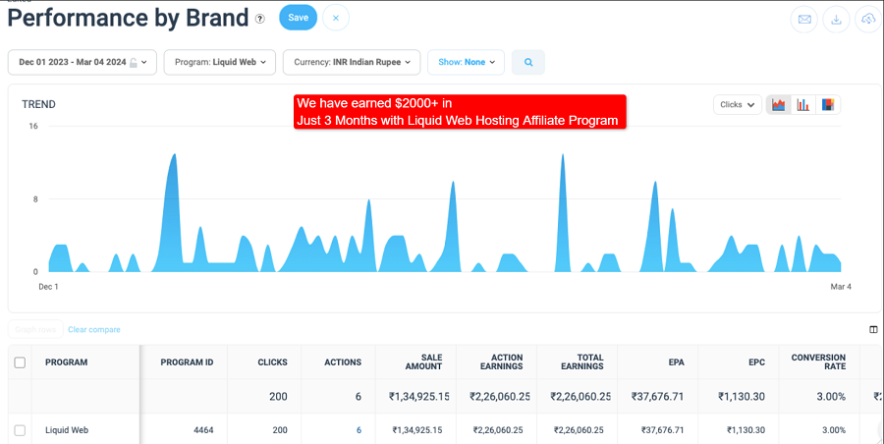This screenshot has width=884, height=444.
Task: Select the area chart view icon
Action: click(x=779, y=105)
